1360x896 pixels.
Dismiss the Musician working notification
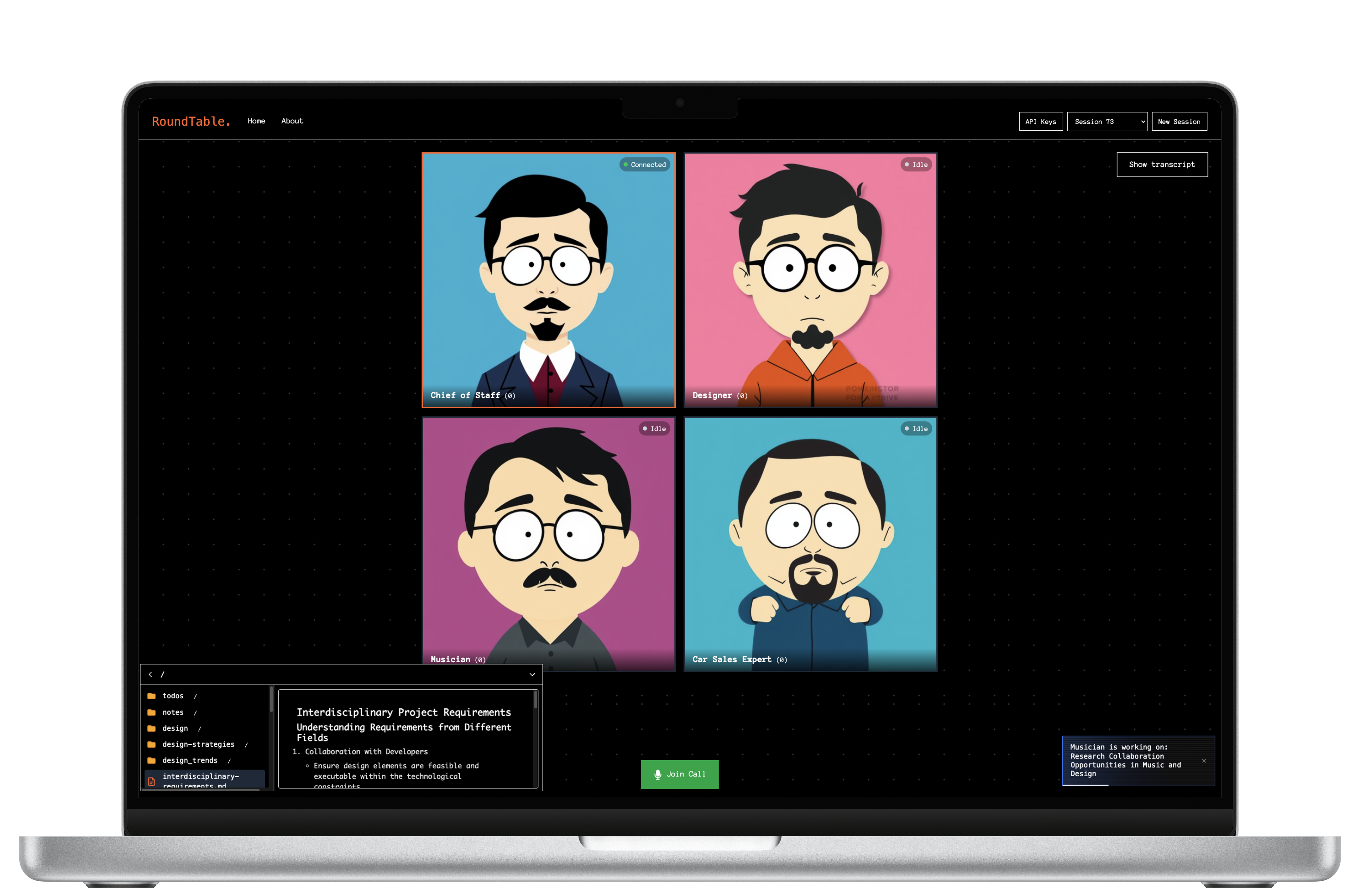[1203, 761]
